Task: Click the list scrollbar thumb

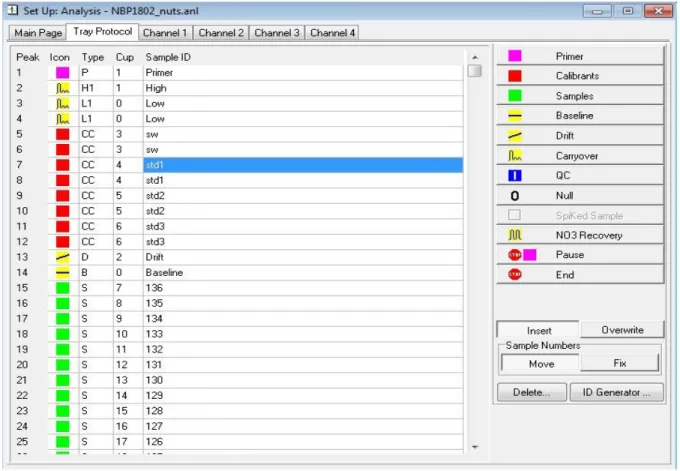Action: pyautogui.click(x=475, y=70)
